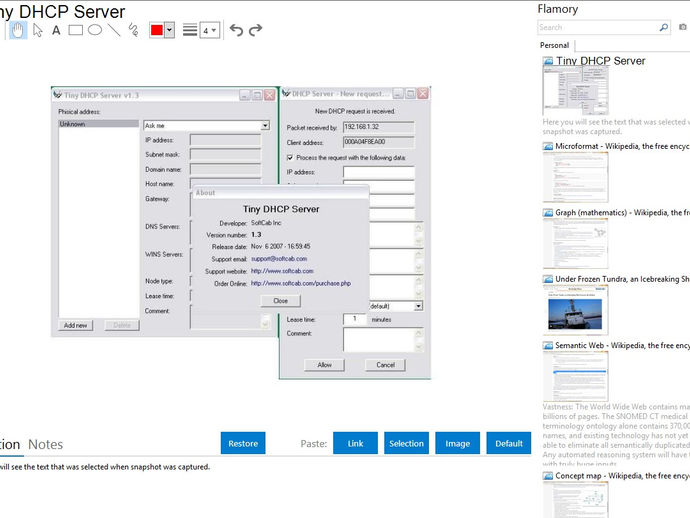Open the line width dropdown showing 4
The image size is (690, 518).
click(x=210, y=30)
